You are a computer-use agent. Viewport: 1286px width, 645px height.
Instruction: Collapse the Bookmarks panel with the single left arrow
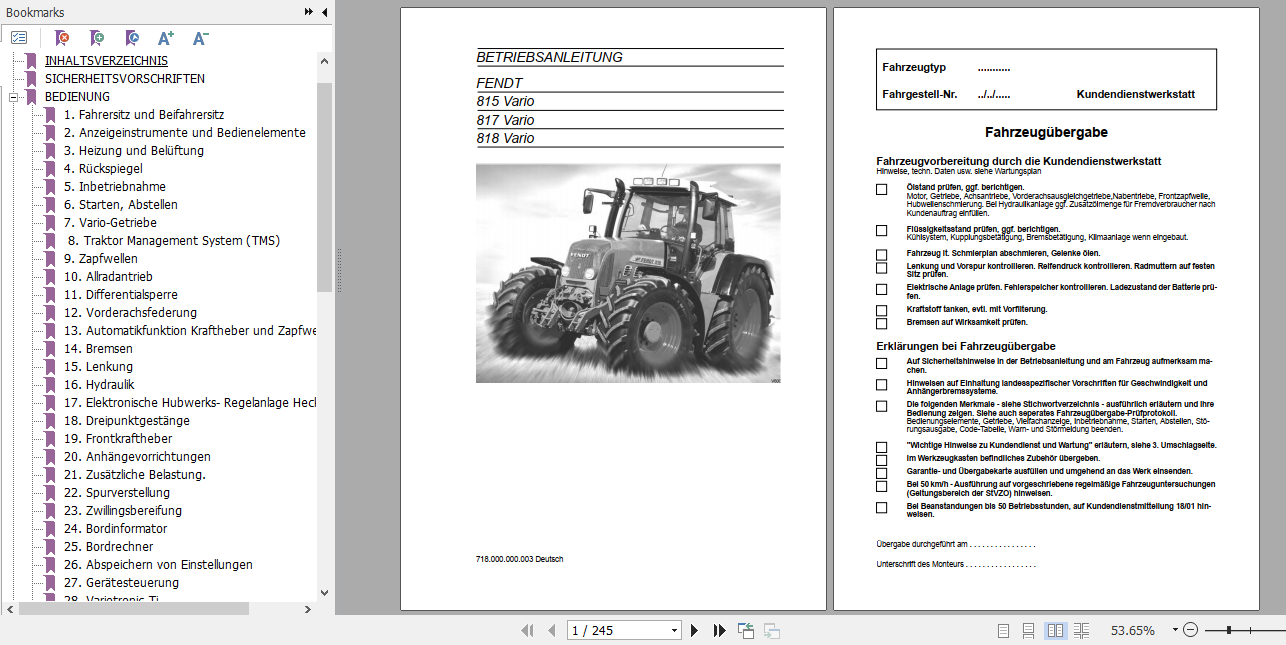[x=324, y=12]
